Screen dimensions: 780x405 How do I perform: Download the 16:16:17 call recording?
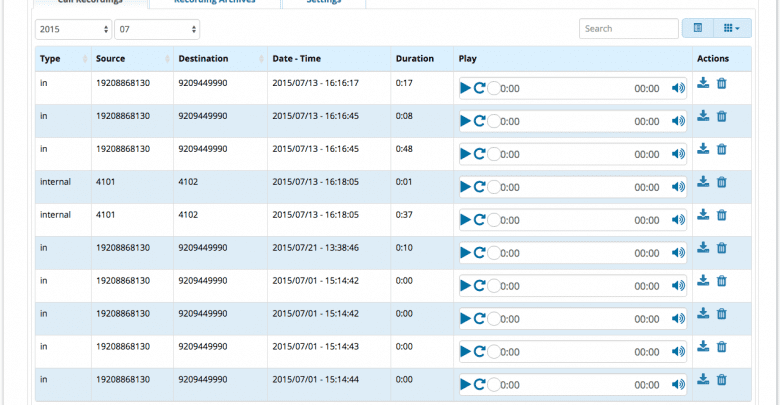pos(703,83)
